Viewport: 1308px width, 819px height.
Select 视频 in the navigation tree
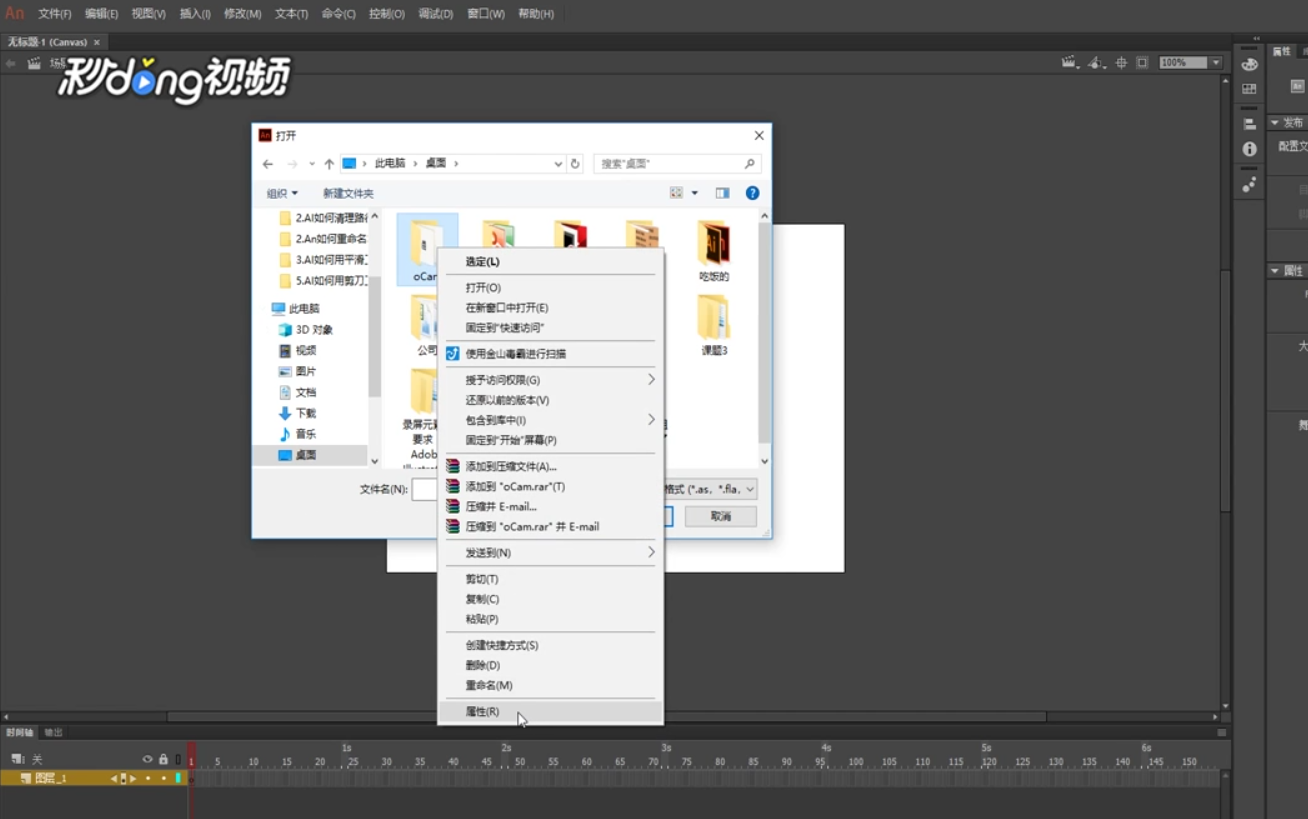point(297,351)
